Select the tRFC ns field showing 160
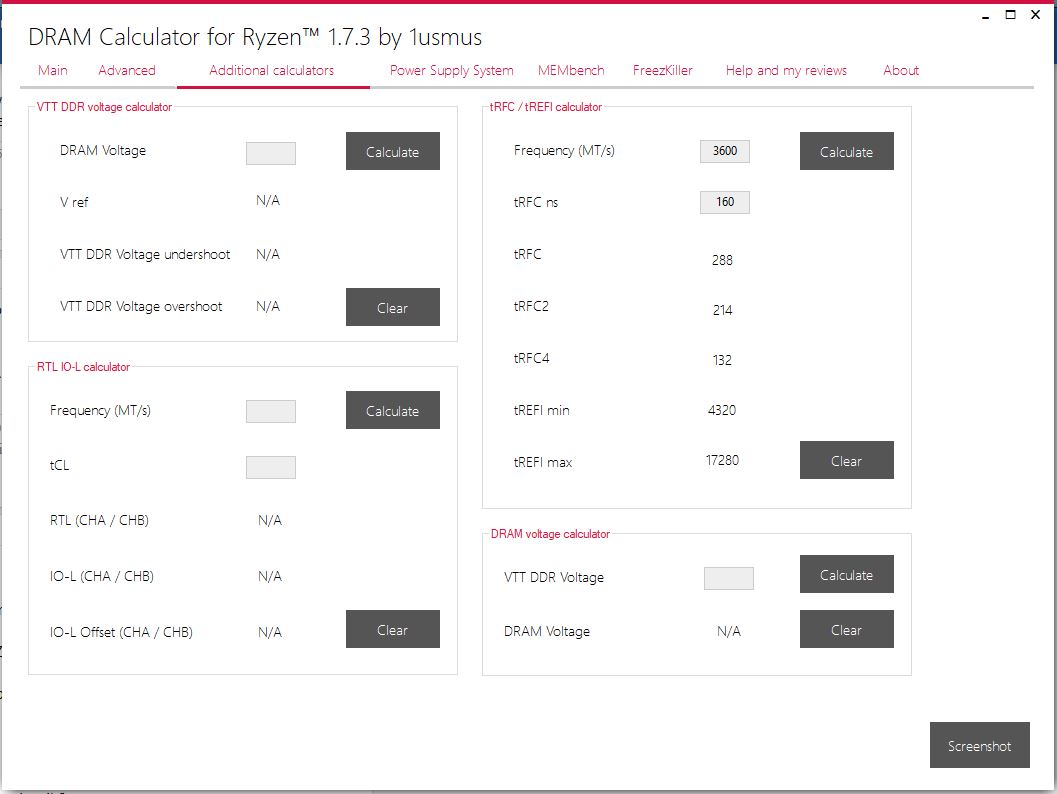This screenshot has height=794, width=1057. [725, 202]
